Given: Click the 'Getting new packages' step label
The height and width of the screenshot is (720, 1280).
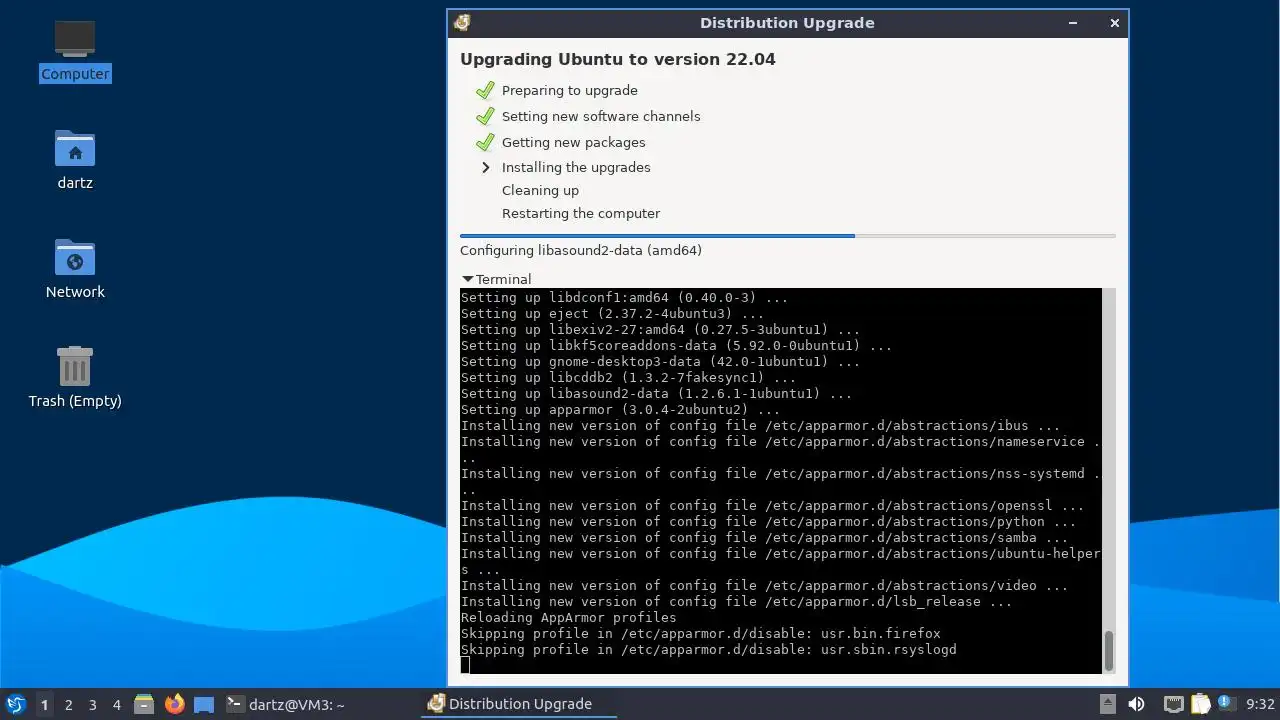Looking at the screenshot, I should 574,142.
